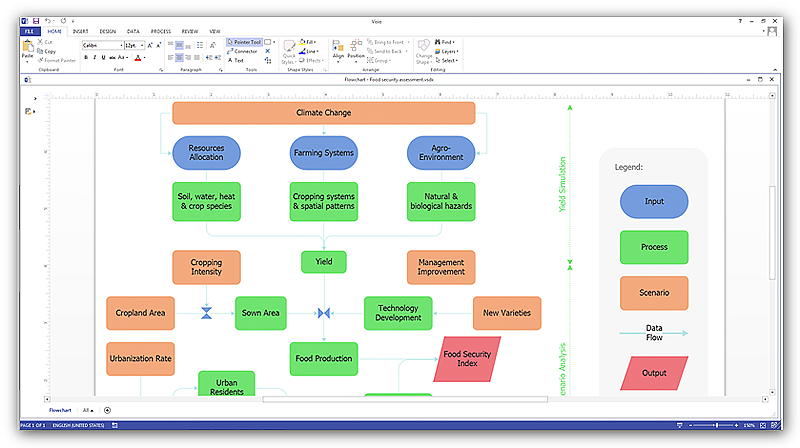Image resolution: width=800 pixels, height=448 pixels.
Task: Open the INSERT ribbon tab
Action: (x=80, y=31)
